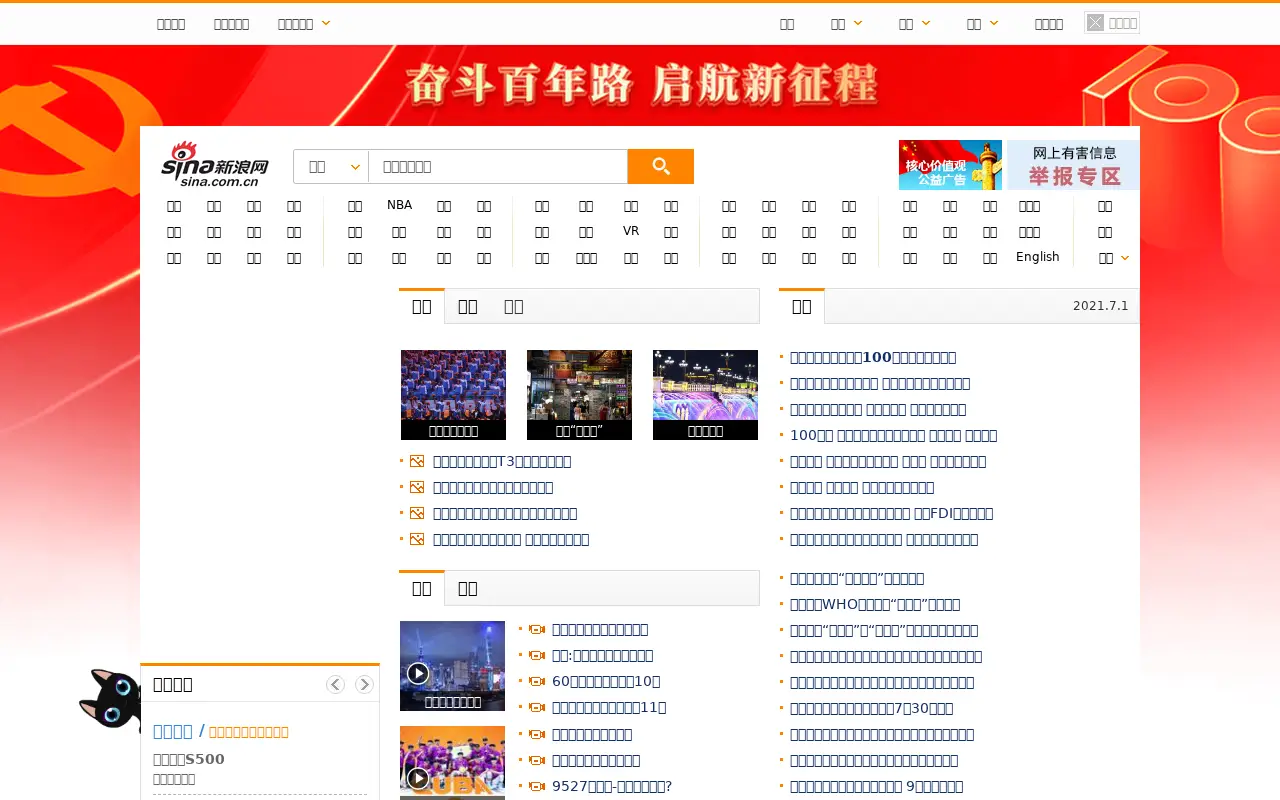The width and height of the screenshot is (1280, 800).
Task: Open the headline mentioning T3
Action: (x=502, y=461)
